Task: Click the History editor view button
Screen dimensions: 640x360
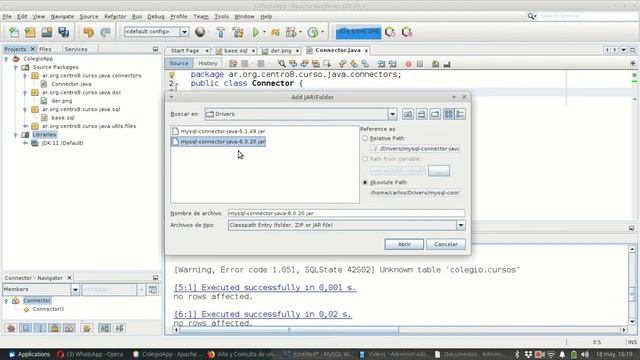Action: (208, 63)
